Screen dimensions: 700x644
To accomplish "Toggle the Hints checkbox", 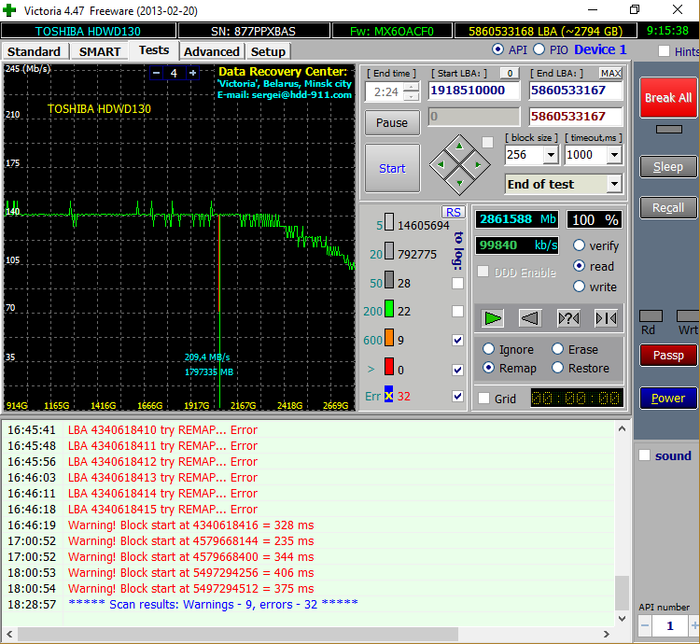I will [x=664, y=51].
